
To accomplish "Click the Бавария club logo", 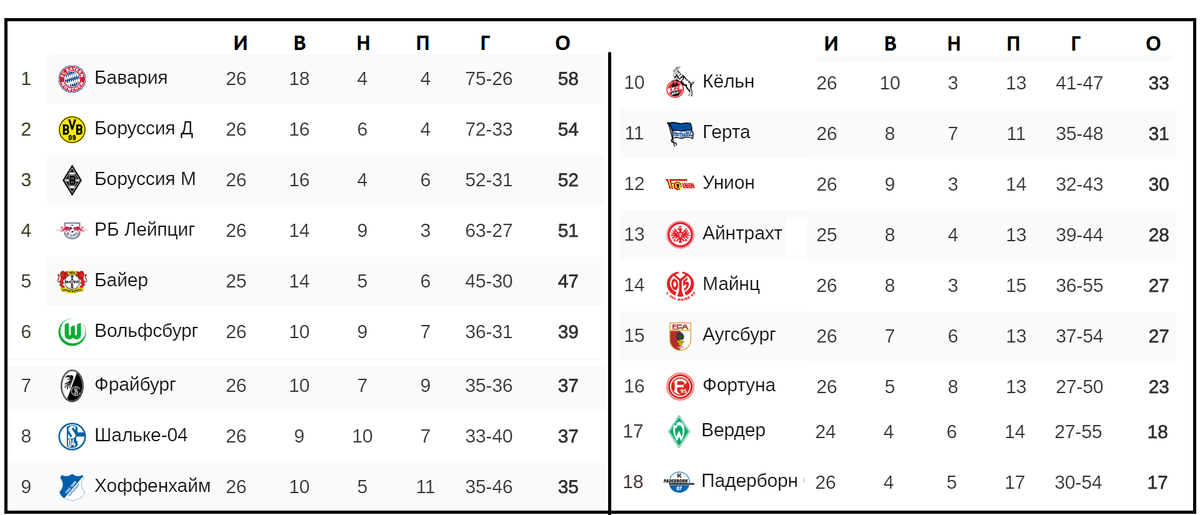I will click(72, 78).
